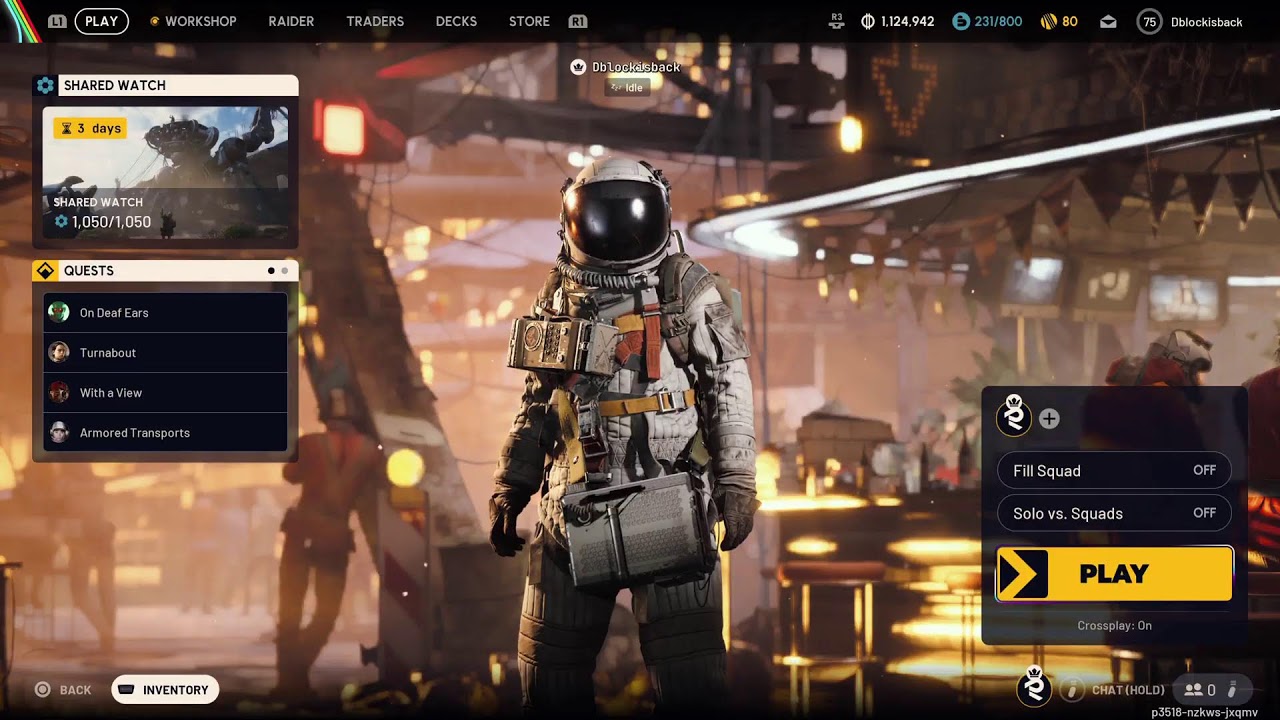1280x720 pixels.
Task: Start matchmaking with the yellow PLAY button
Action: [x=1114, y=574]
